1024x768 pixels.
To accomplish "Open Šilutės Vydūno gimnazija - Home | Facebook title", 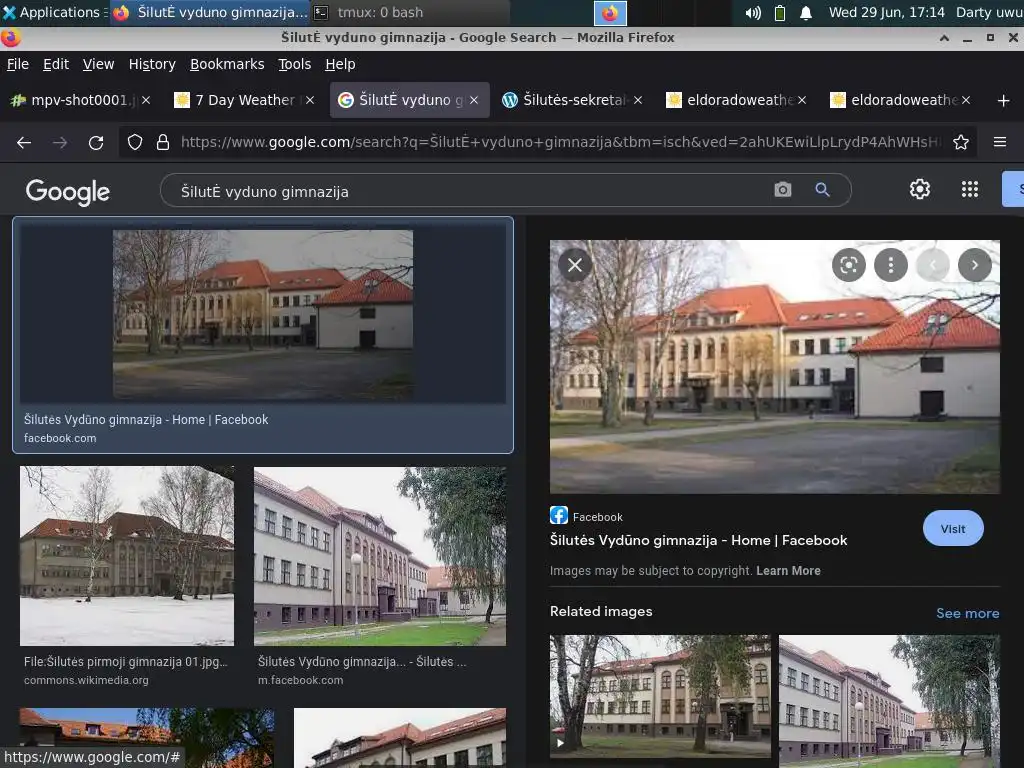I will tap(698, 541).
